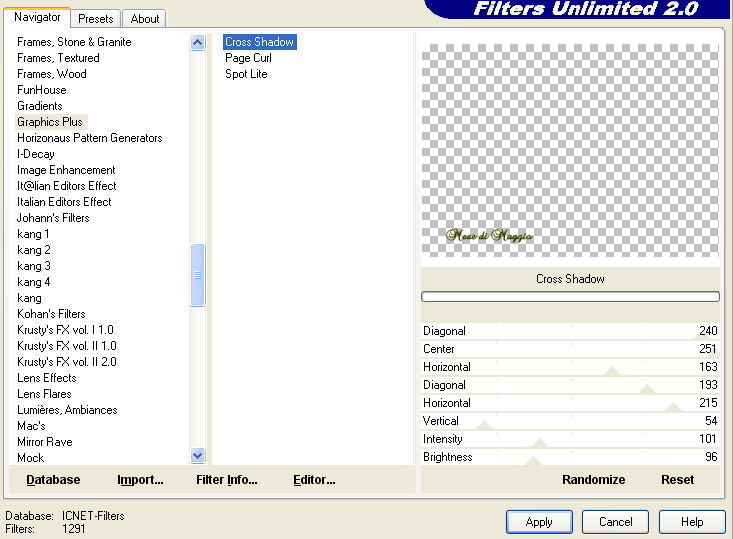Select the Cross Shadow filter
This screenshot has width=733, height=539.
(x=259, y=42)
